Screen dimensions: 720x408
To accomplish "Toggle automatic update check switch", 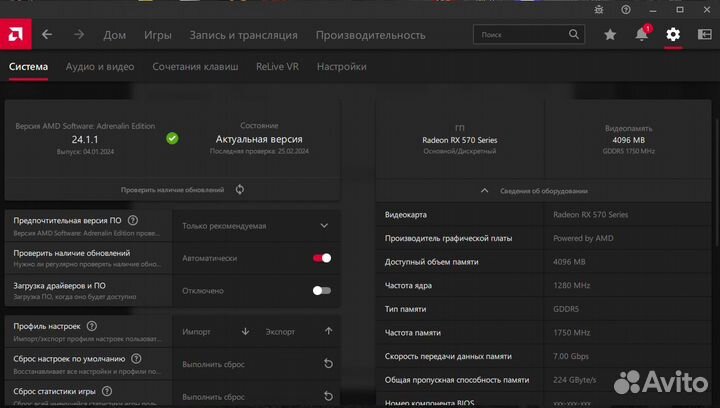I will pyautogui.click(x=322, y=258).
